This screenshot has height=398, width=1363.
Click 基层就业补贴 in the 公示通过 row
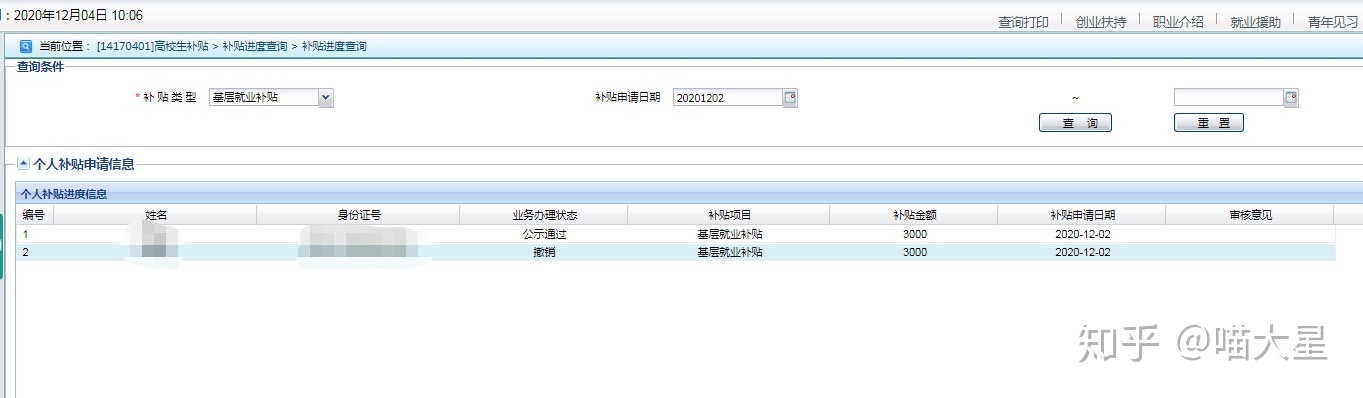(729, 234)
